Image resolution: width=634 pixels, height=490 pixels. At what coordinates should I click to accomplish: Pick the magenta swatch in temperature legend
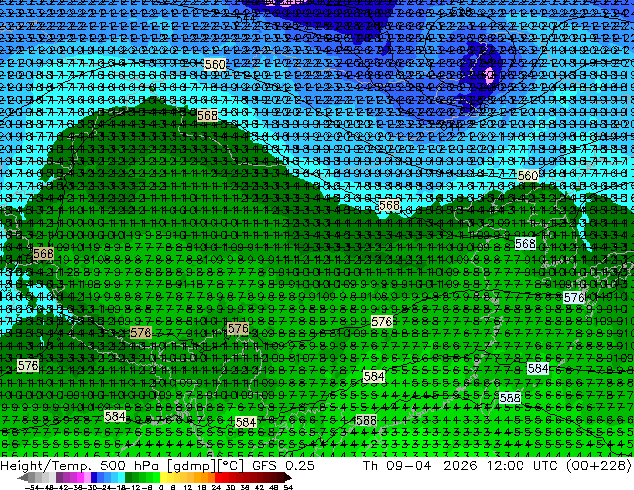click(x=80, y=477)
